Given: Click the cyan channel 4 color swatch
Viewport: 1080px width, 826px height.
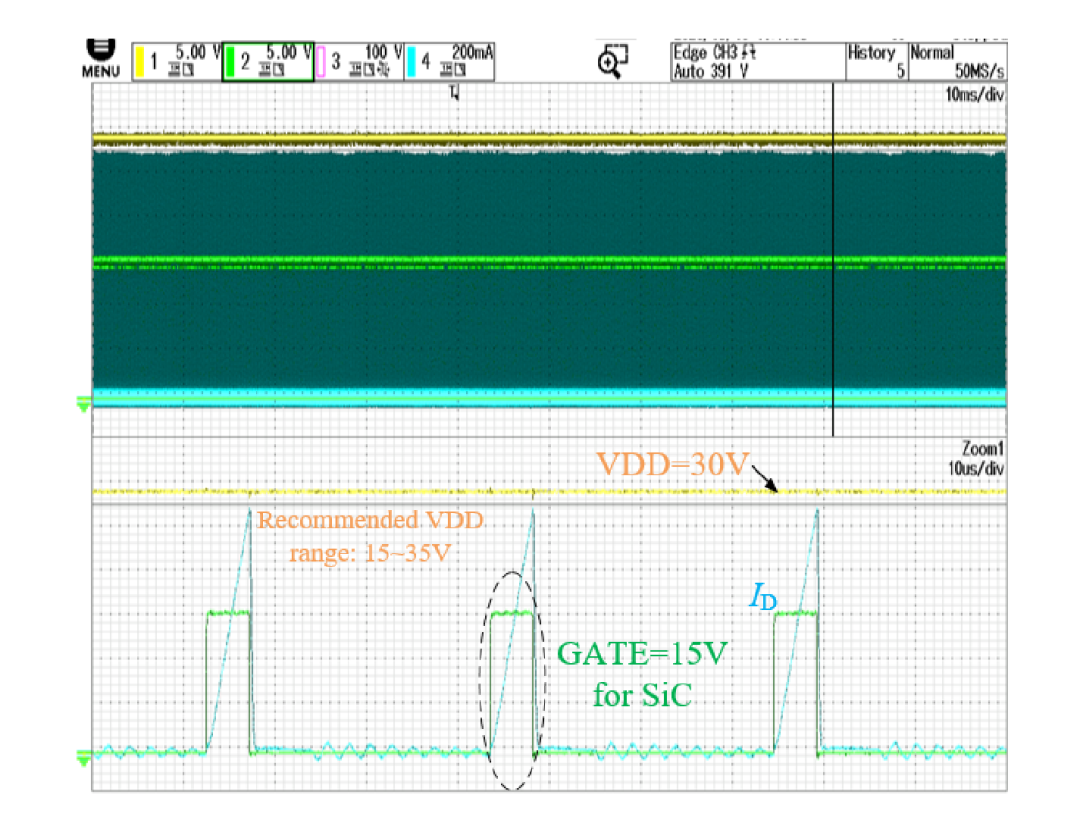Looking at the screenshot, I should (411, 61).
